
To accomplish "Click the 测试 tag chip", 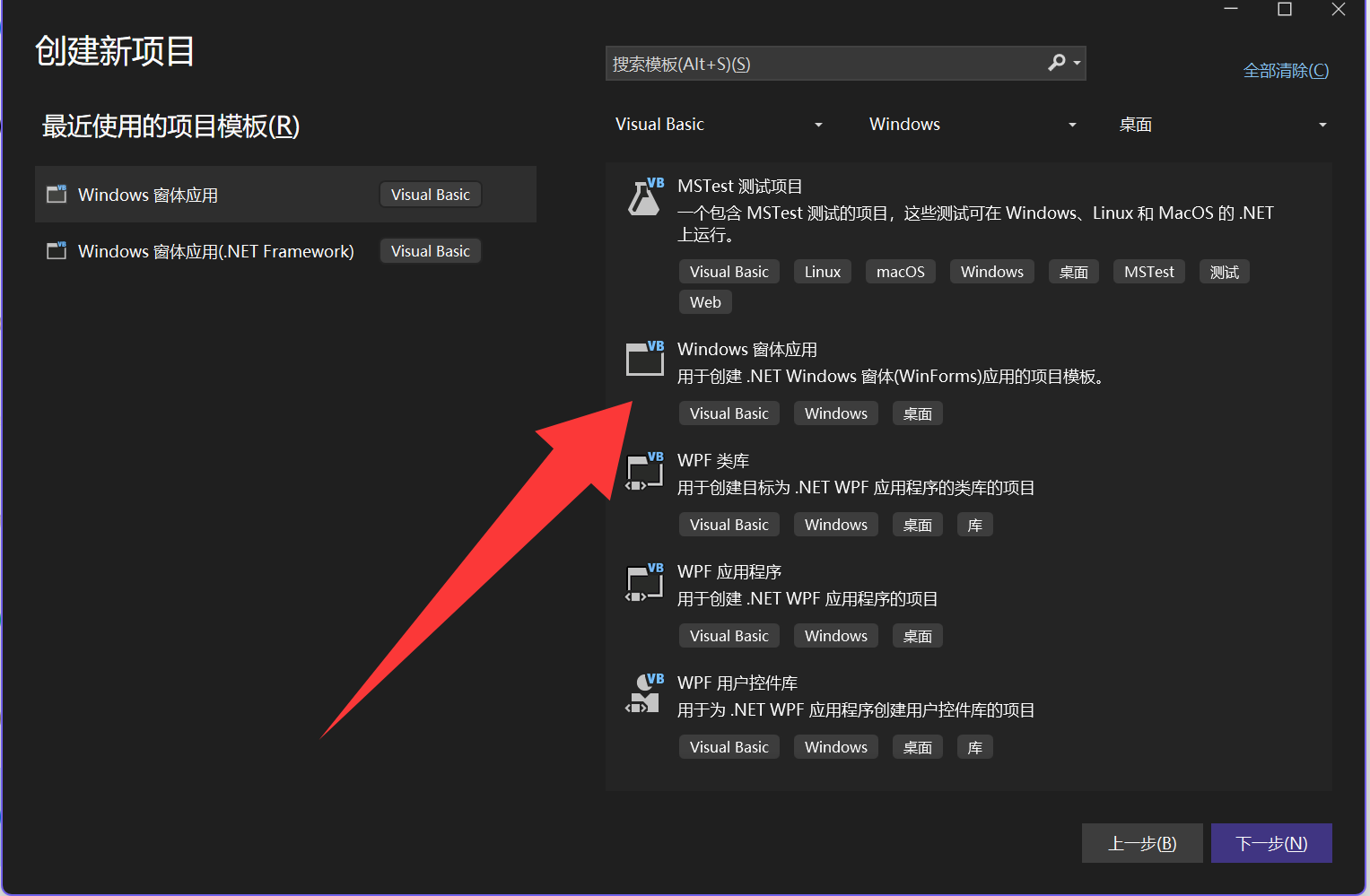I will (1225, 272).
